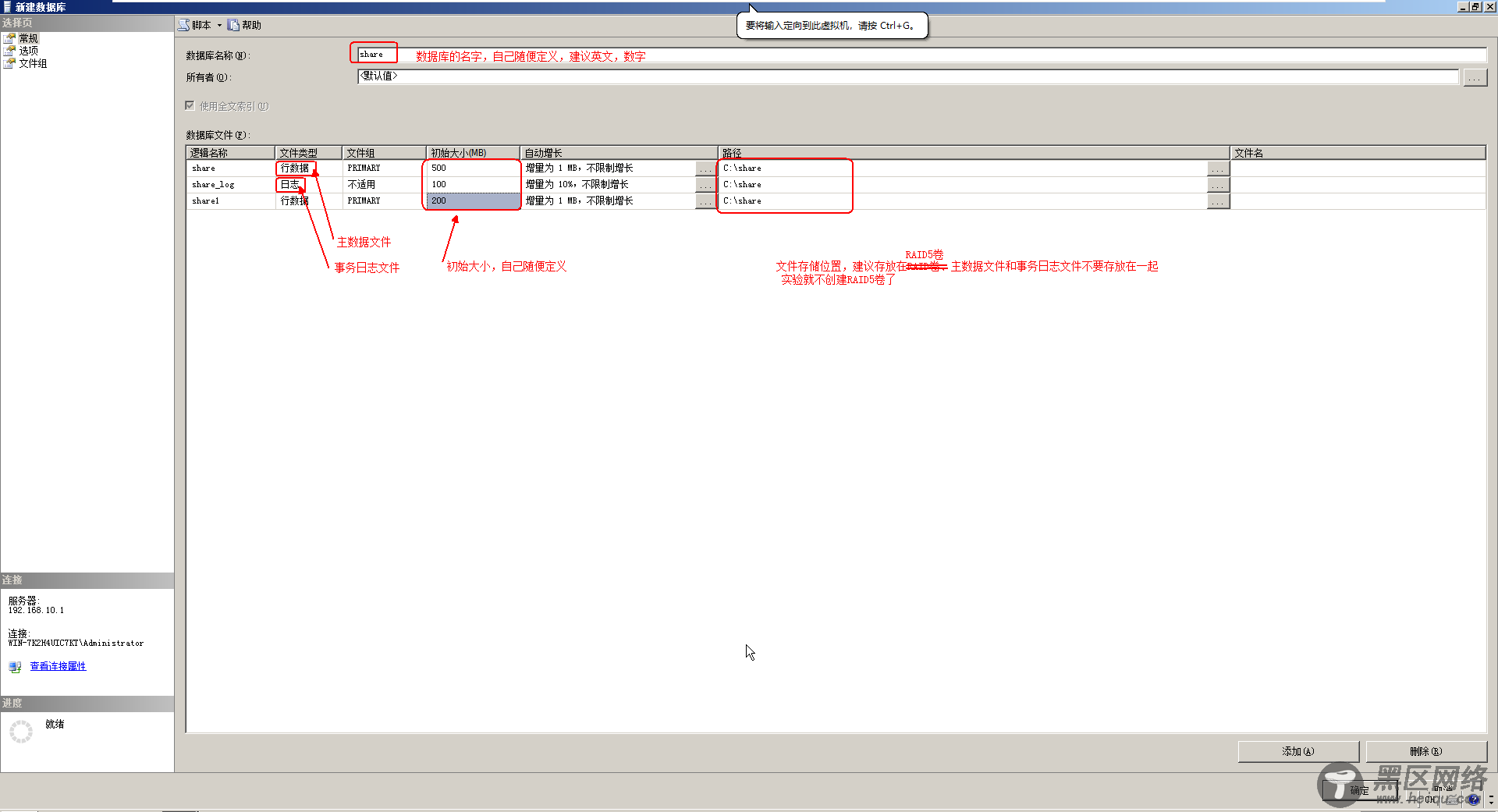1498x812 pixels.
Task: Click autogrowth text in share_log row
Action: [577, 185]
